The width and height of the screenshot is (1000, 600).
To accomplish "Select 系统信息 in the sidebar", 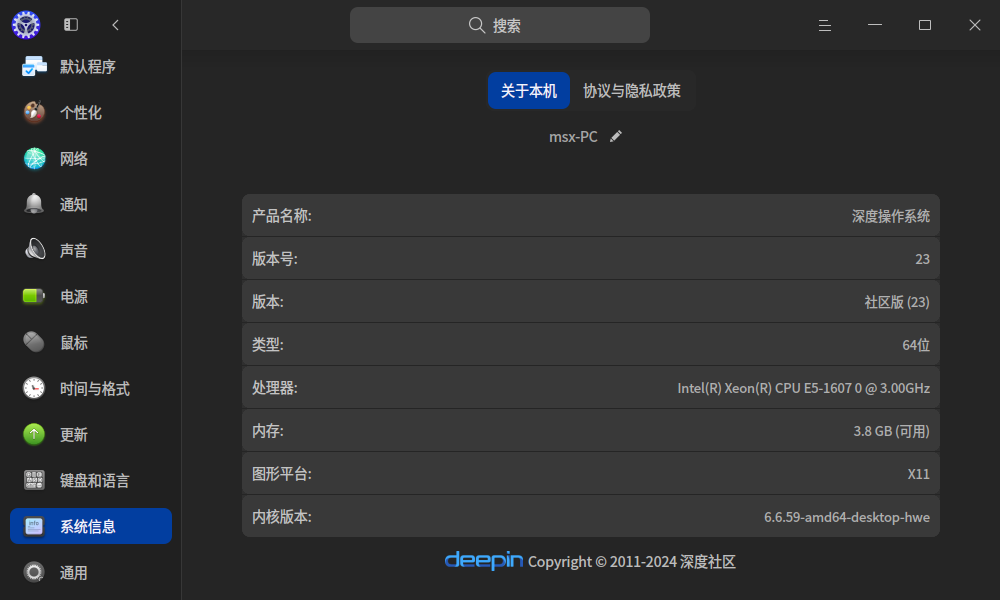I will pyautogui.click(x=91, y=526).
